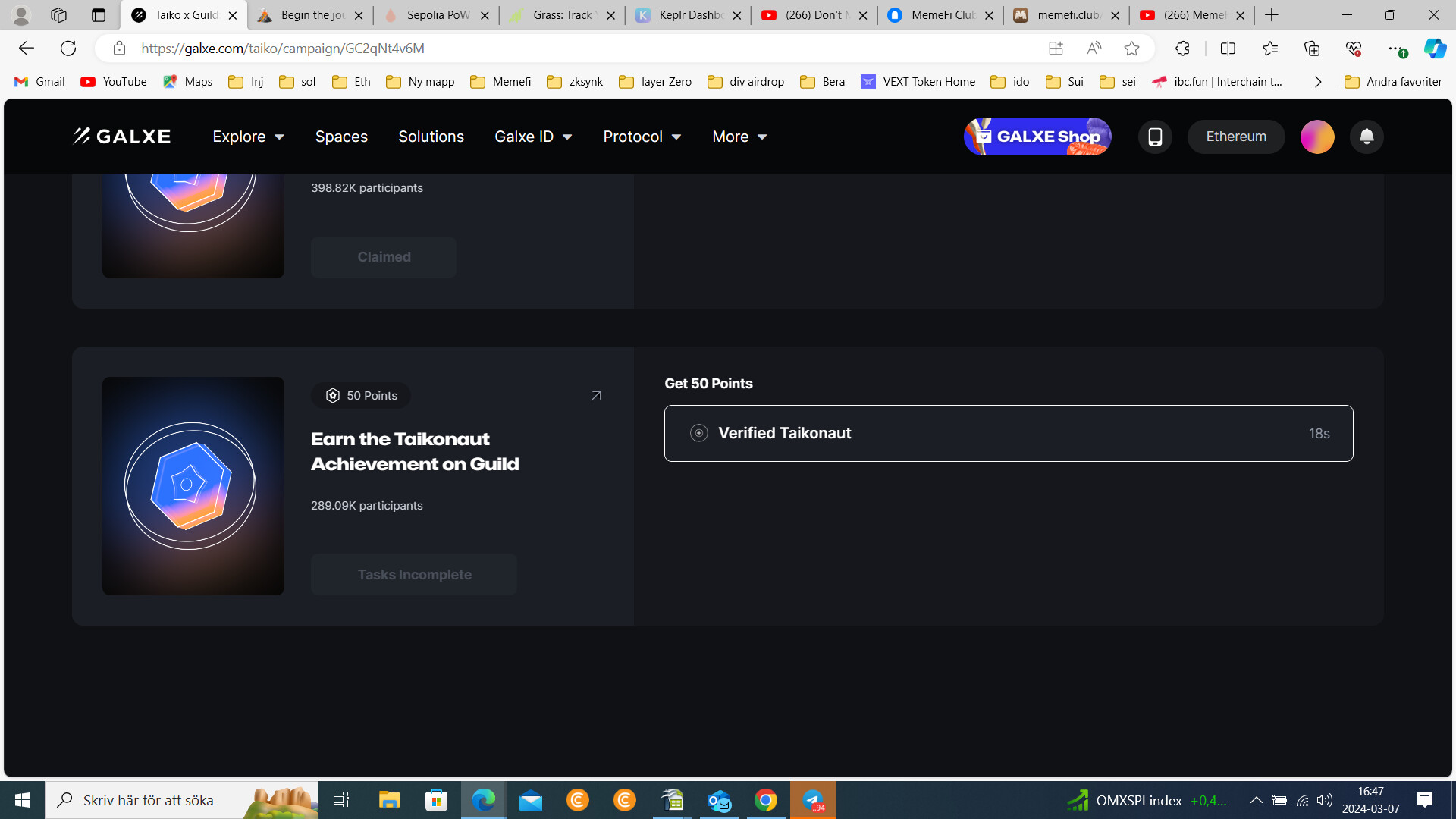Open browser extensions puzzle icon
The width and height of the screenshot is (1456, 819).
tap(1182, 49)
